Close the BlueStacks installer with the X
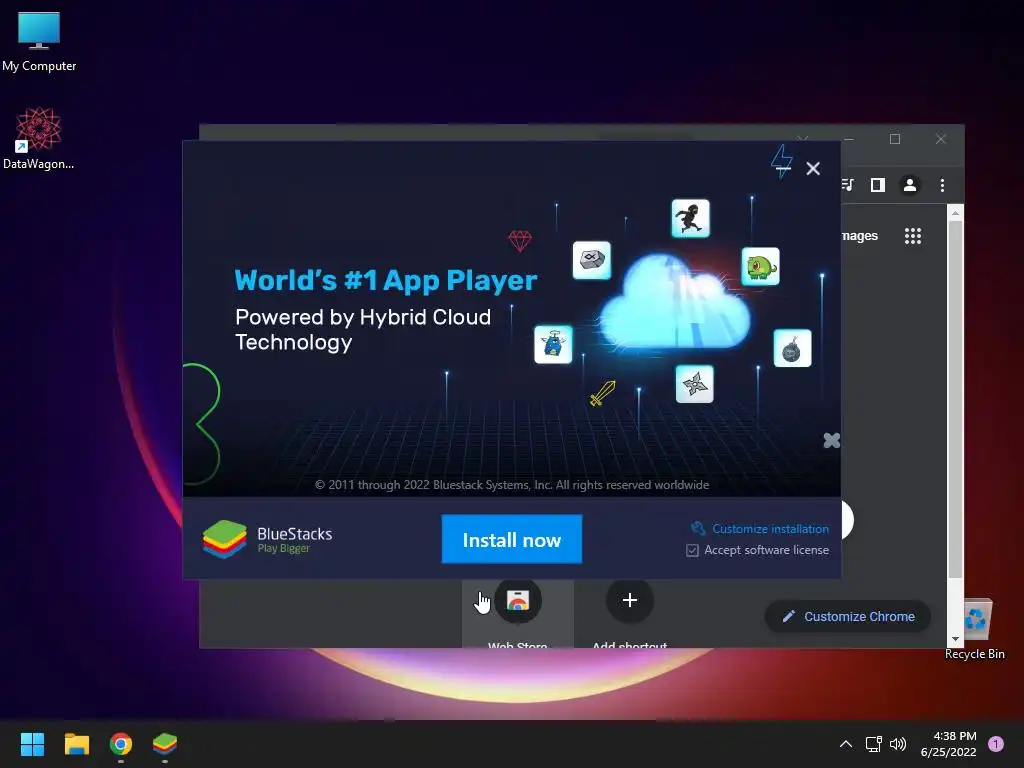Screen dimensions: 1024x768 813,169
